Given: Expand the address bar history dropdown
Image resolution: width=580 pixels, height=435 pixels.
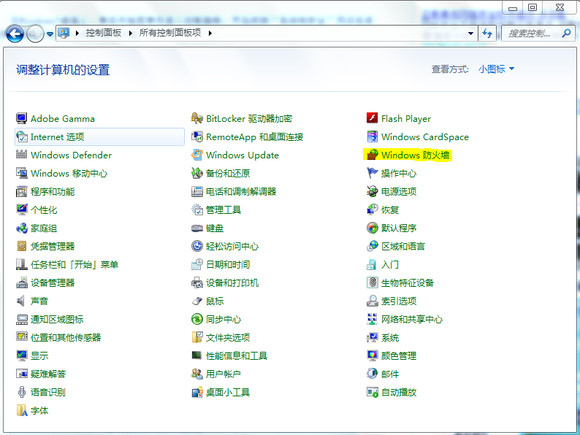Looking at the screenshot, I should 471,33.
